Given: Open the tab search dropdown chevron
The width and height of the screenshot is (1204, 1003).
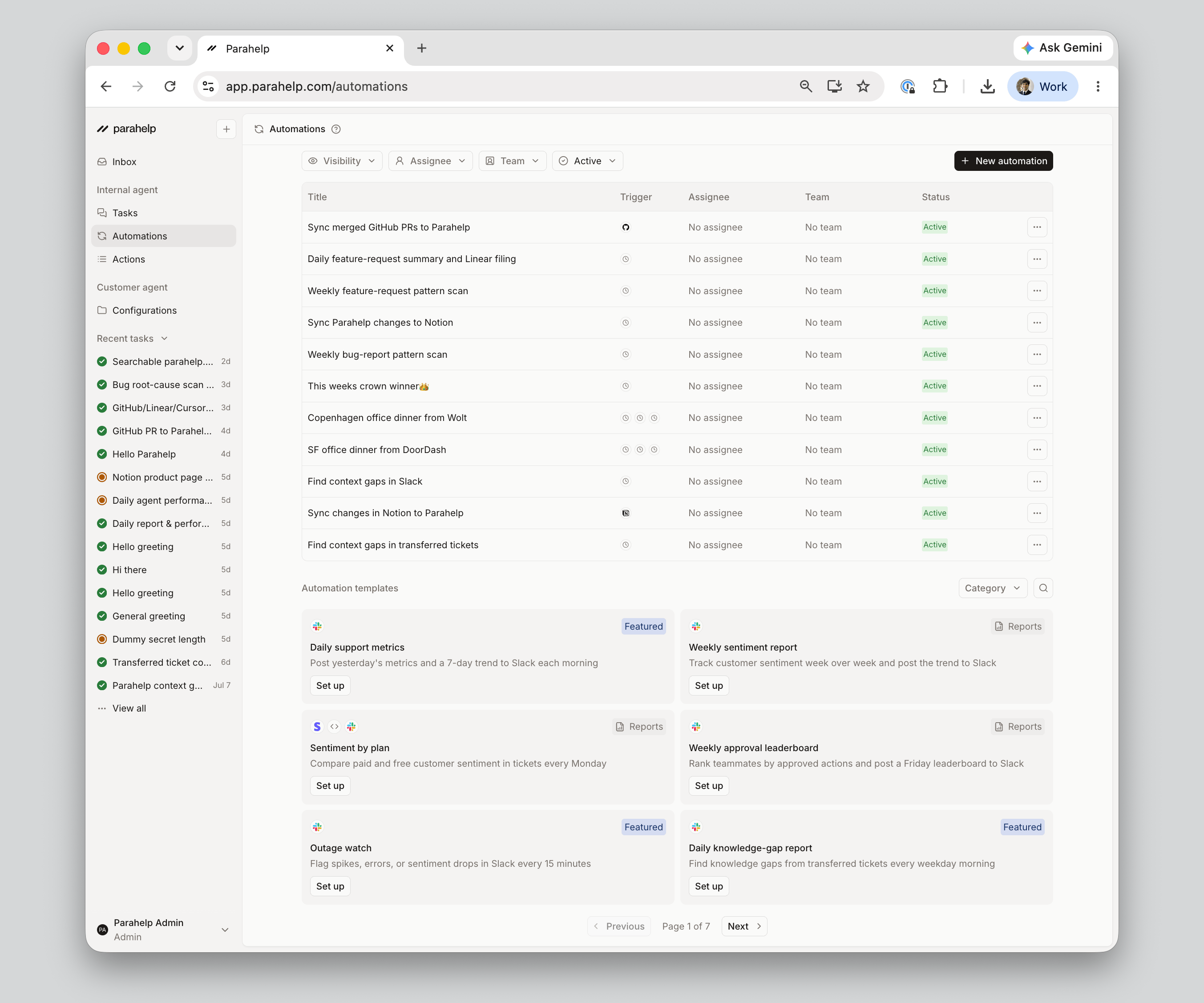Looking at the screenshot, I should [x=179, y=48].
